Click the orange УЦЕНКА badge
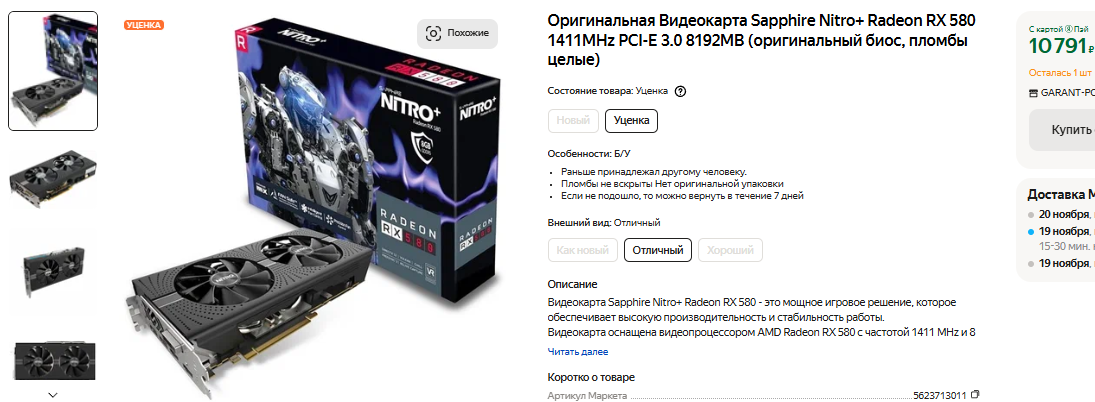Viewport: 1095px width, 402px height. point(144,25)
